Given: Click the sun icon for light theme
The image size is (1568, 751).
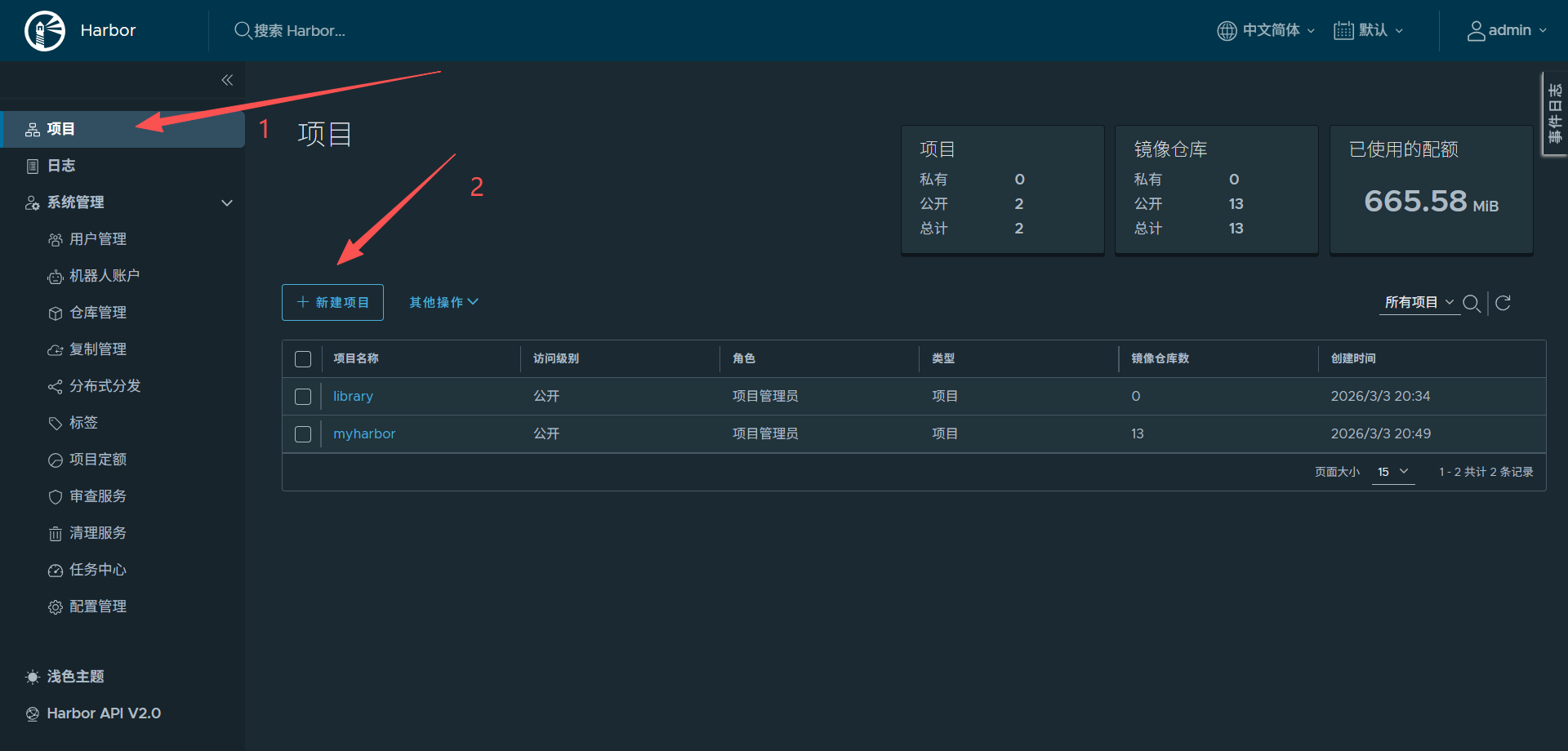Looking at the screenshot, I should point(33,677).
